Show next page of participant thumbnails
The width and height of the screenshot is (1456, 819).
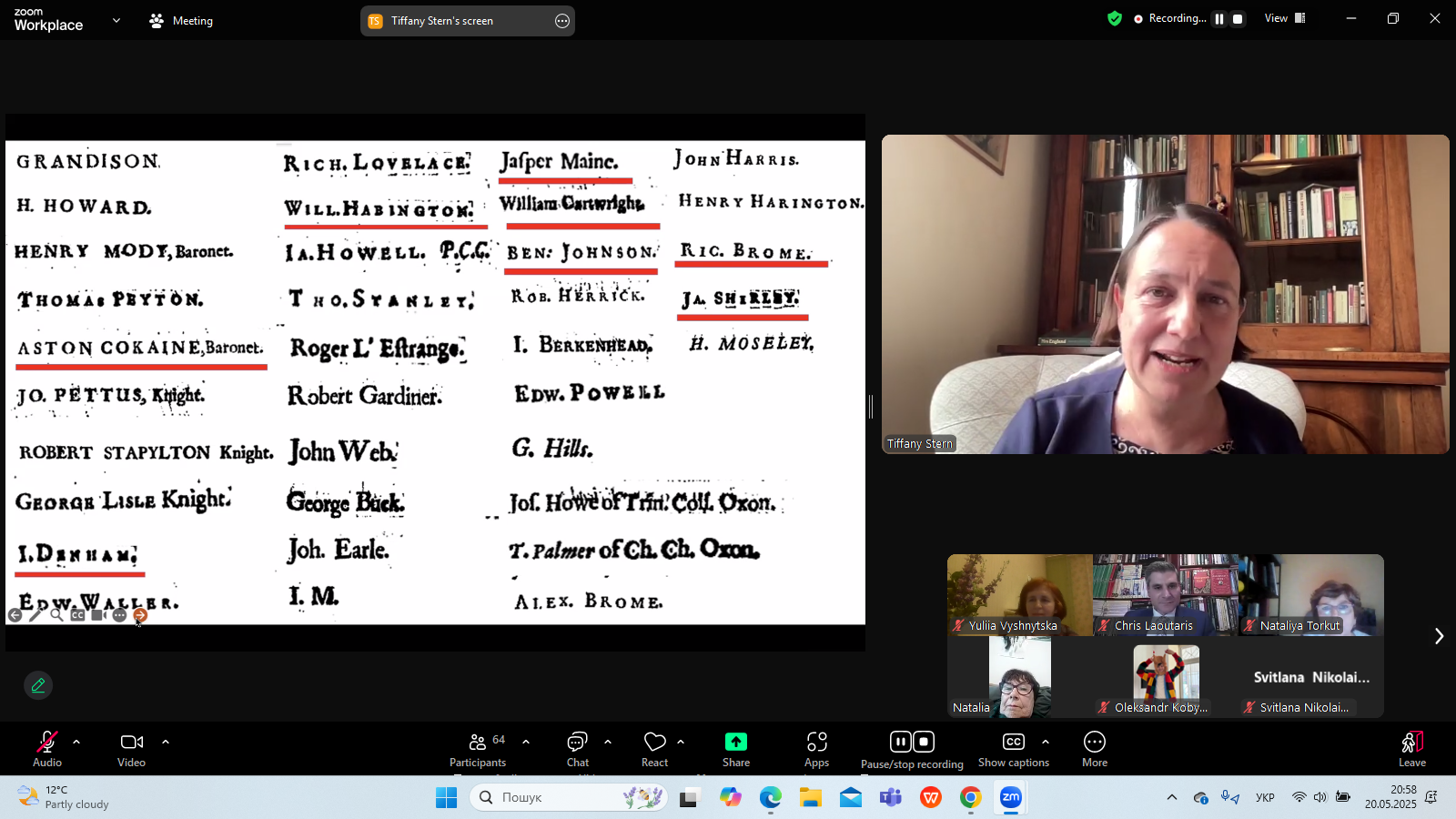(x=1439, y=636)
